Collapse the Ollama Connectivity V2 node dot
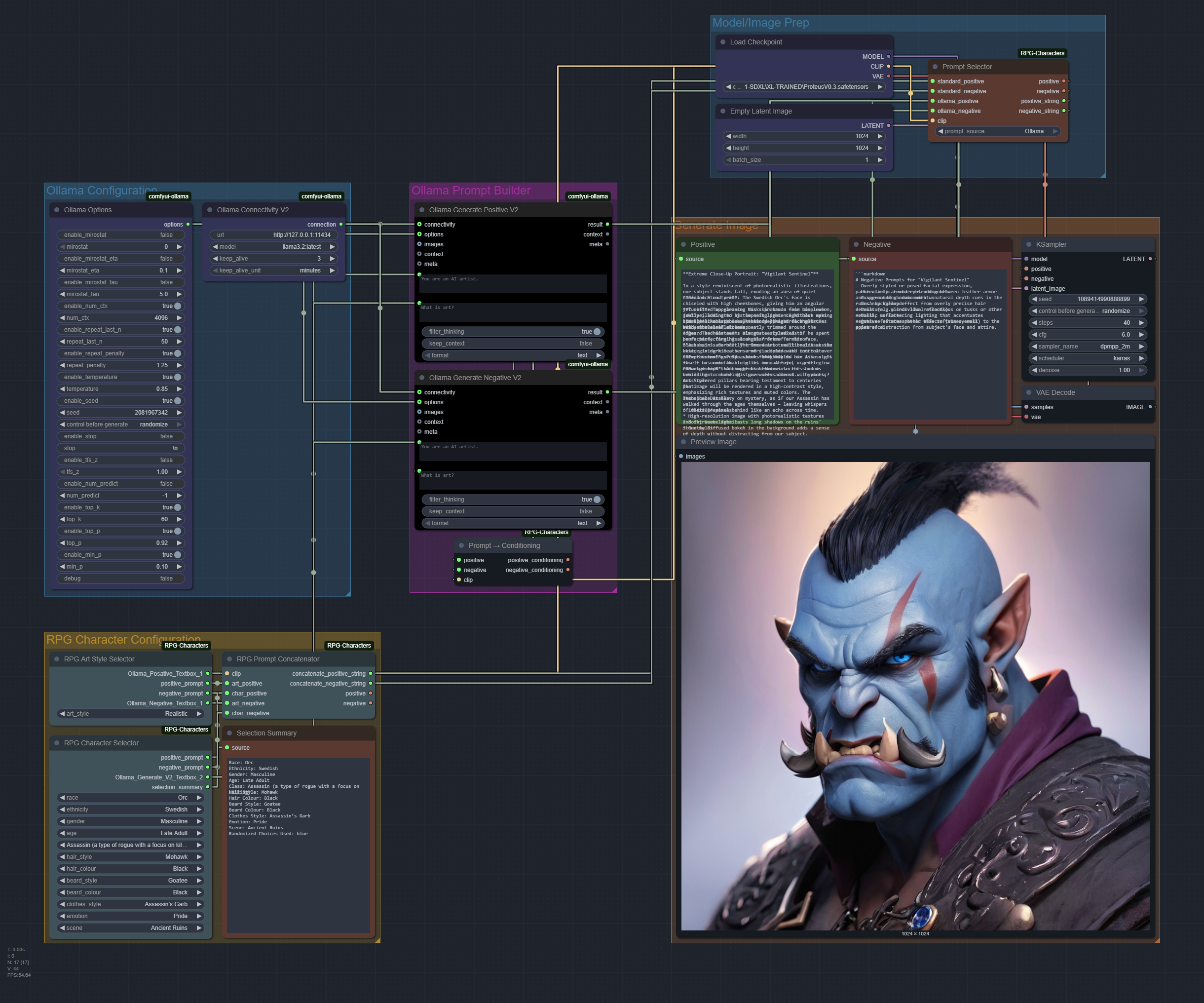 [210, 210]
